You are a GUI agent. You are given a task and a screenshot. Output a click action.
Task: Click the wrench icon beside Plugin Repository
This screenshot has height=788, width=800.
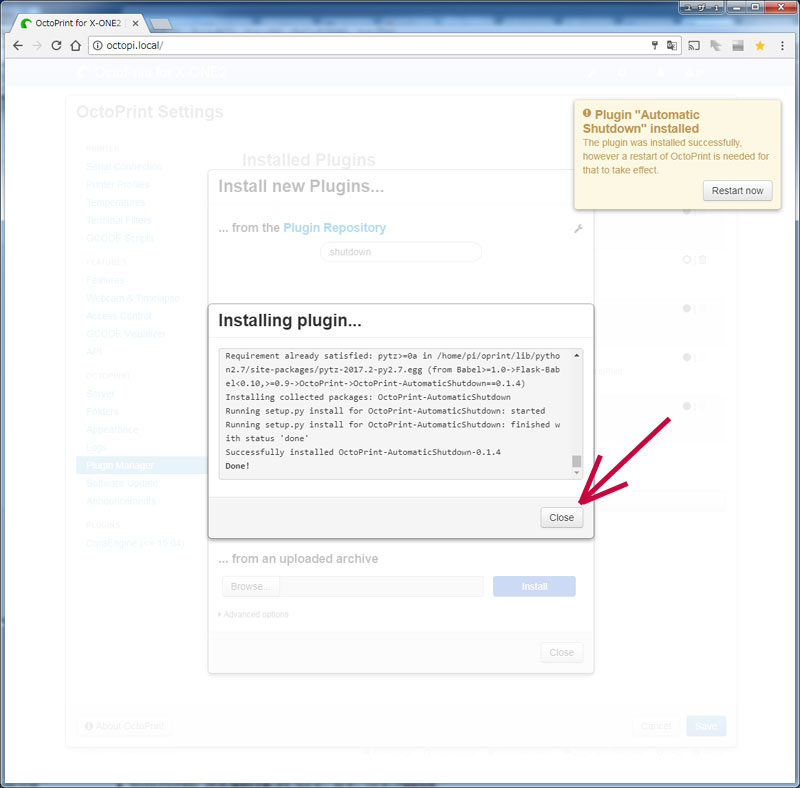click(578, 229)
